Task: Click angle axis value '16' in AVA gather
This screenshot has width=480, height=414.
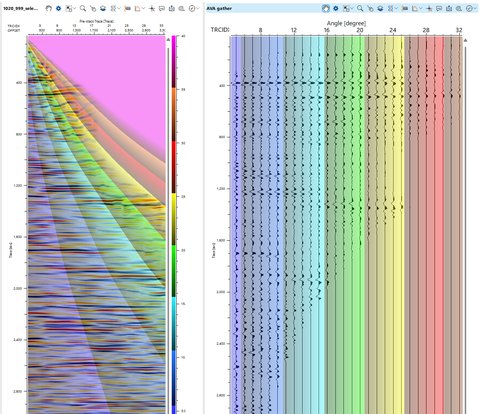Action: coord(326,30)
